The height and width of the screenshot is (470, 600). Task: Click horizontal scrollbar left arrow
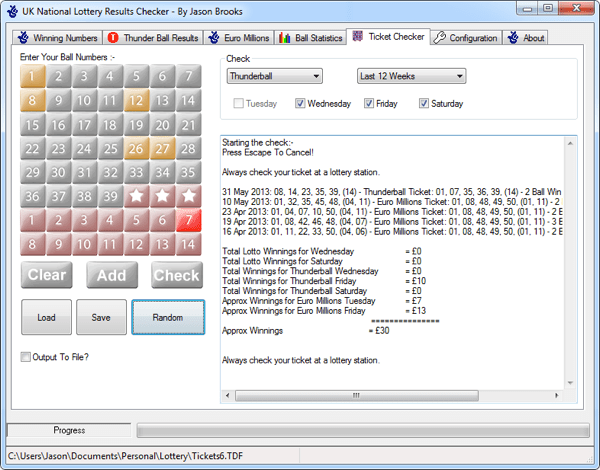228,395
